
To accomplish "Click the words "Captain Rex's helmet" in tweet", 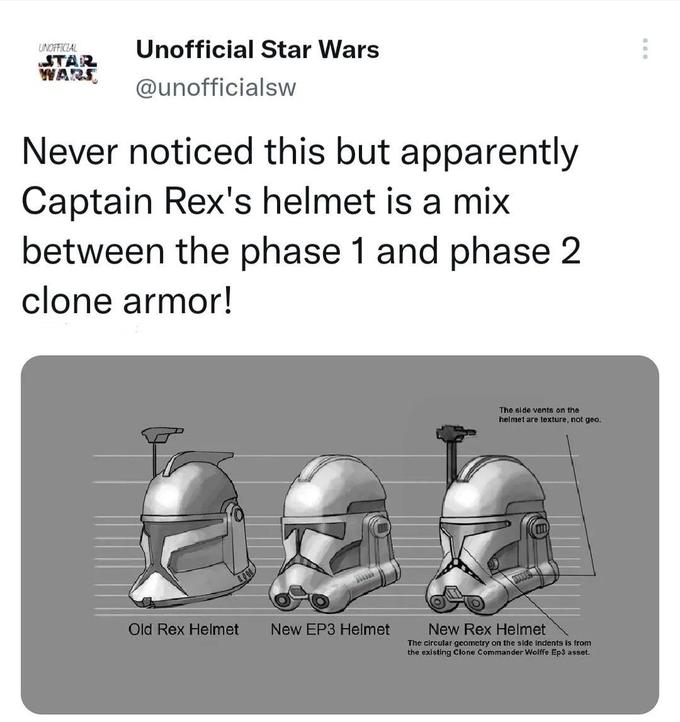I will [198, 201].
